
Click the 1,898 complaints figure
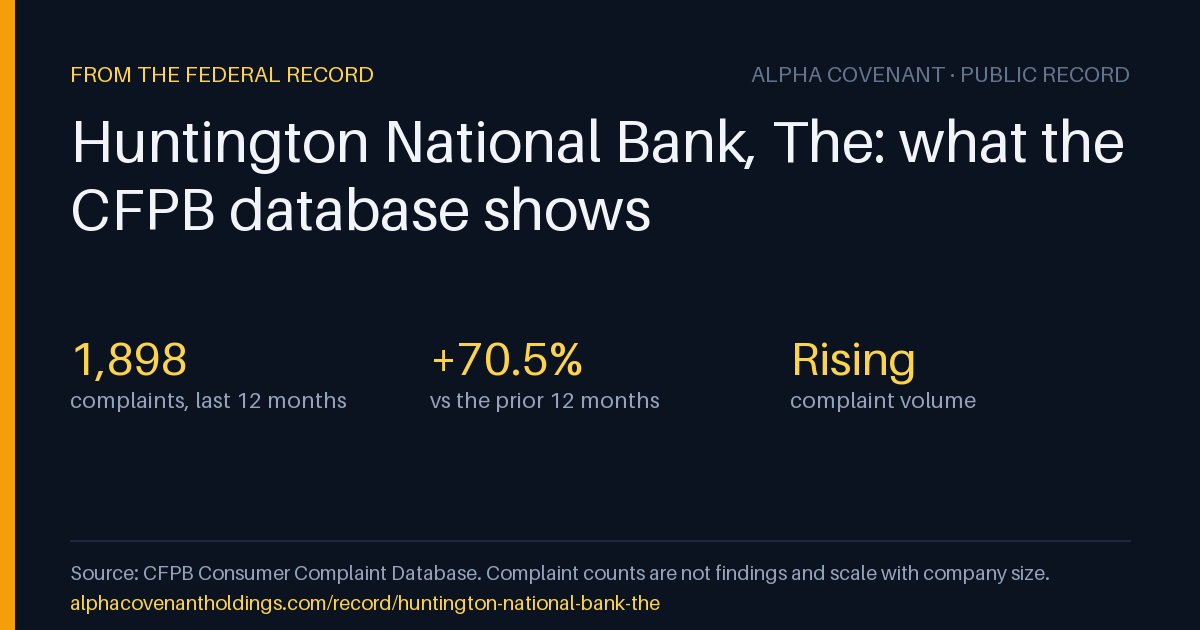[129, 360]
